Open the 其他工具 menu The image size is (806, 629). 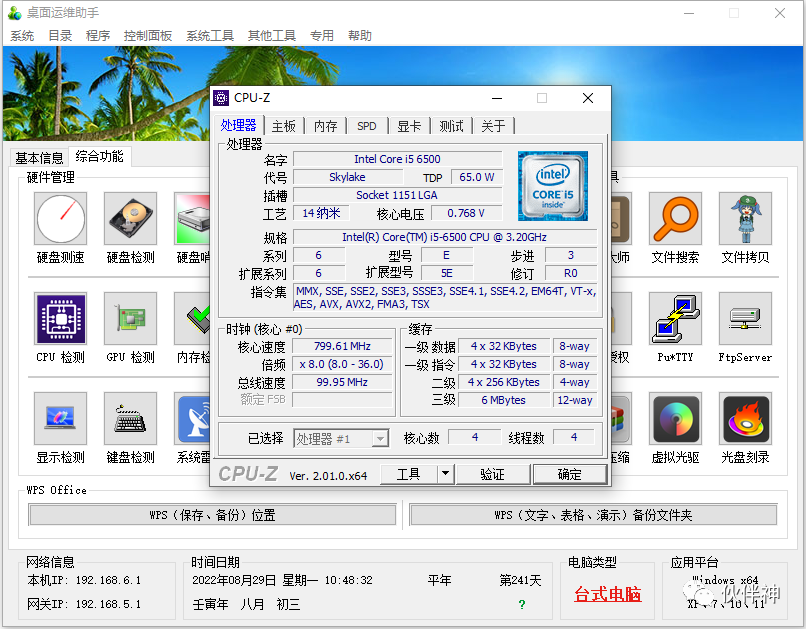tap(271, 36)
